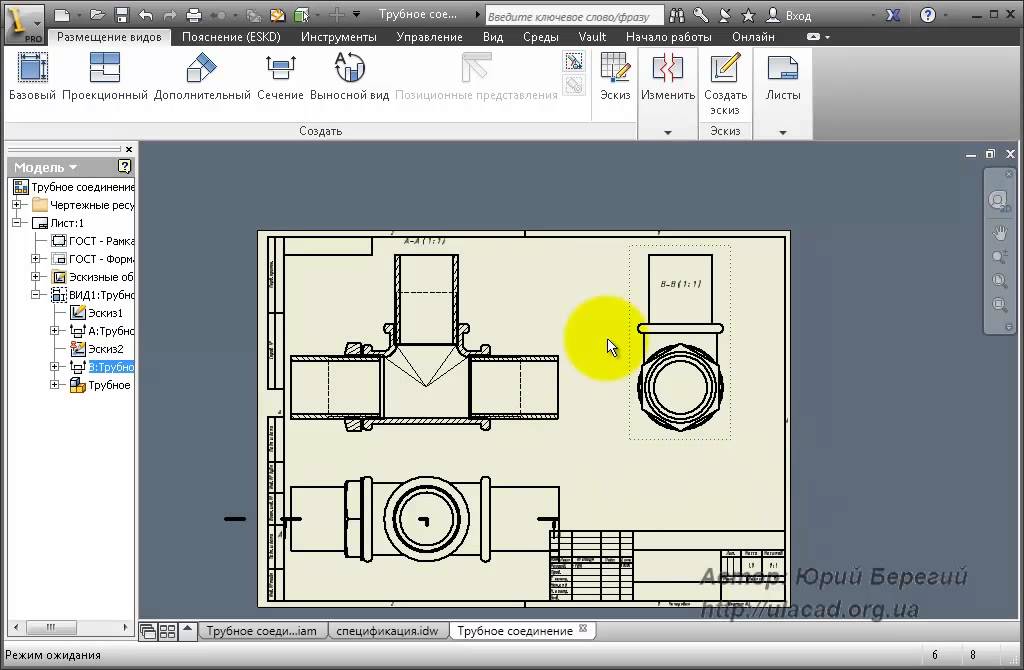Click the small crop view icon
The height and width of the screenshot is (670, 1024).
pyautogui.click(x=573, y=62)
